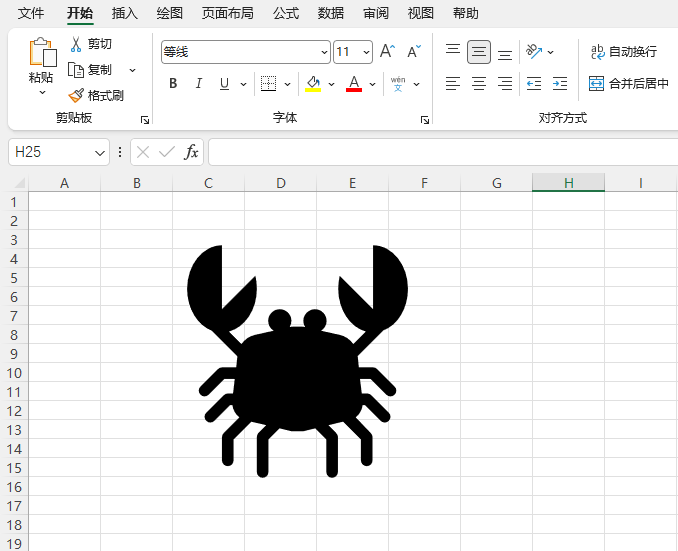Toggle middle vertical alignment
This screenshot has width=678, height=551.
pyautogui.click(x=479, y=52)
